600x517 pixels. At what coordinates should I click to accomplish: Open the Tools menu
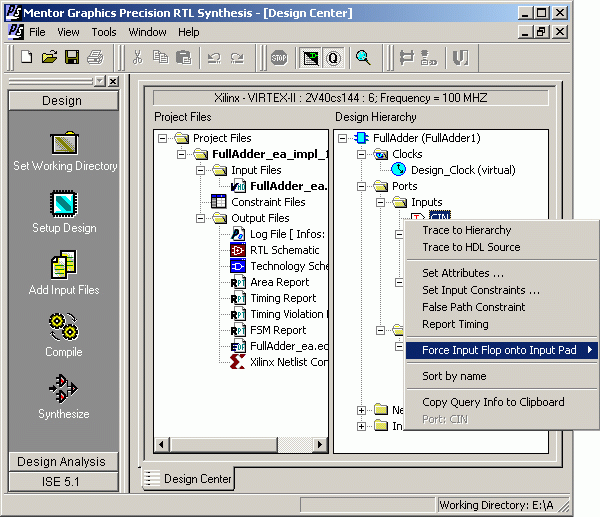(104, 32)
